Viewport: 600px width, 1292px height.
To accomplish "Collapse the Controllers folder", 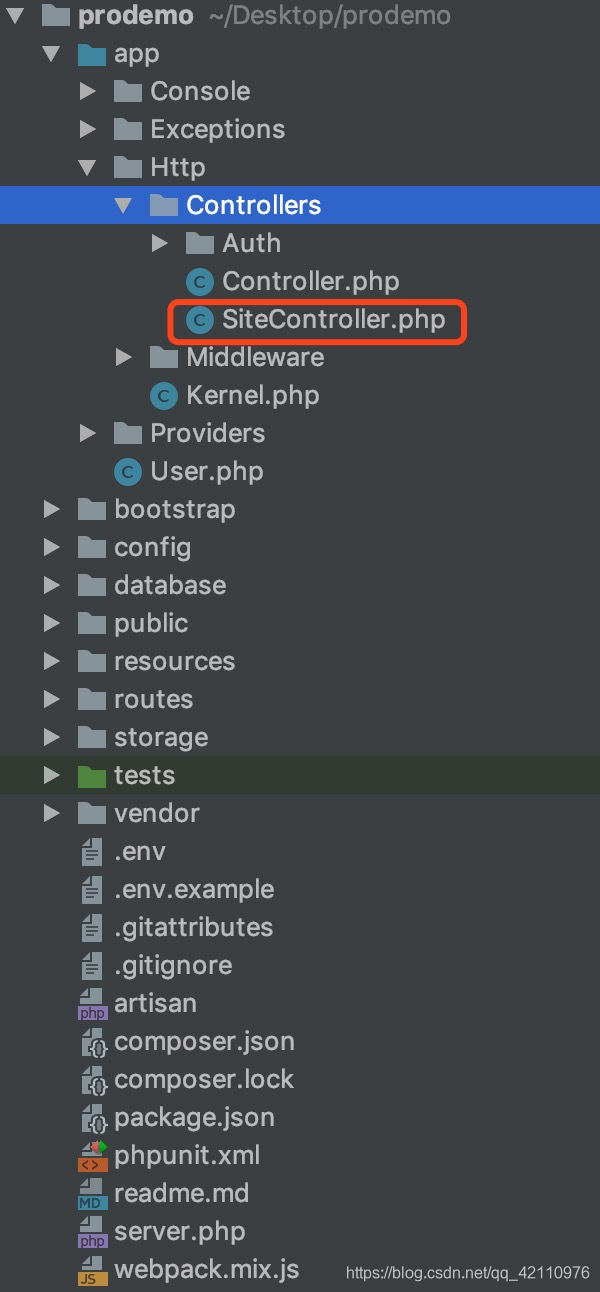I will (122, 205).
